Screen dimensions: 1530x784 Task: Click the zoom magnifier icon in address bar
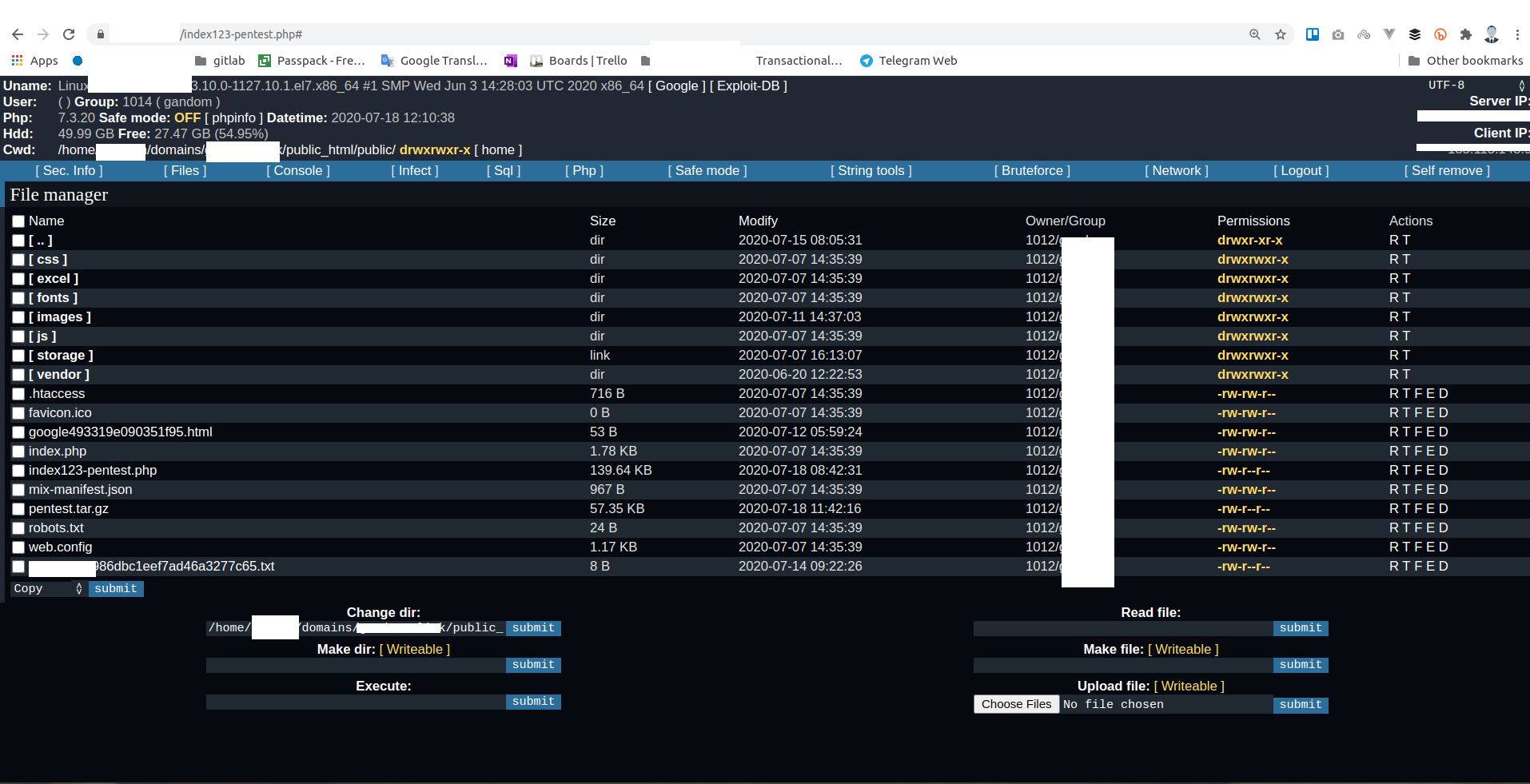pyautogui.click(x=1255, y=34)
